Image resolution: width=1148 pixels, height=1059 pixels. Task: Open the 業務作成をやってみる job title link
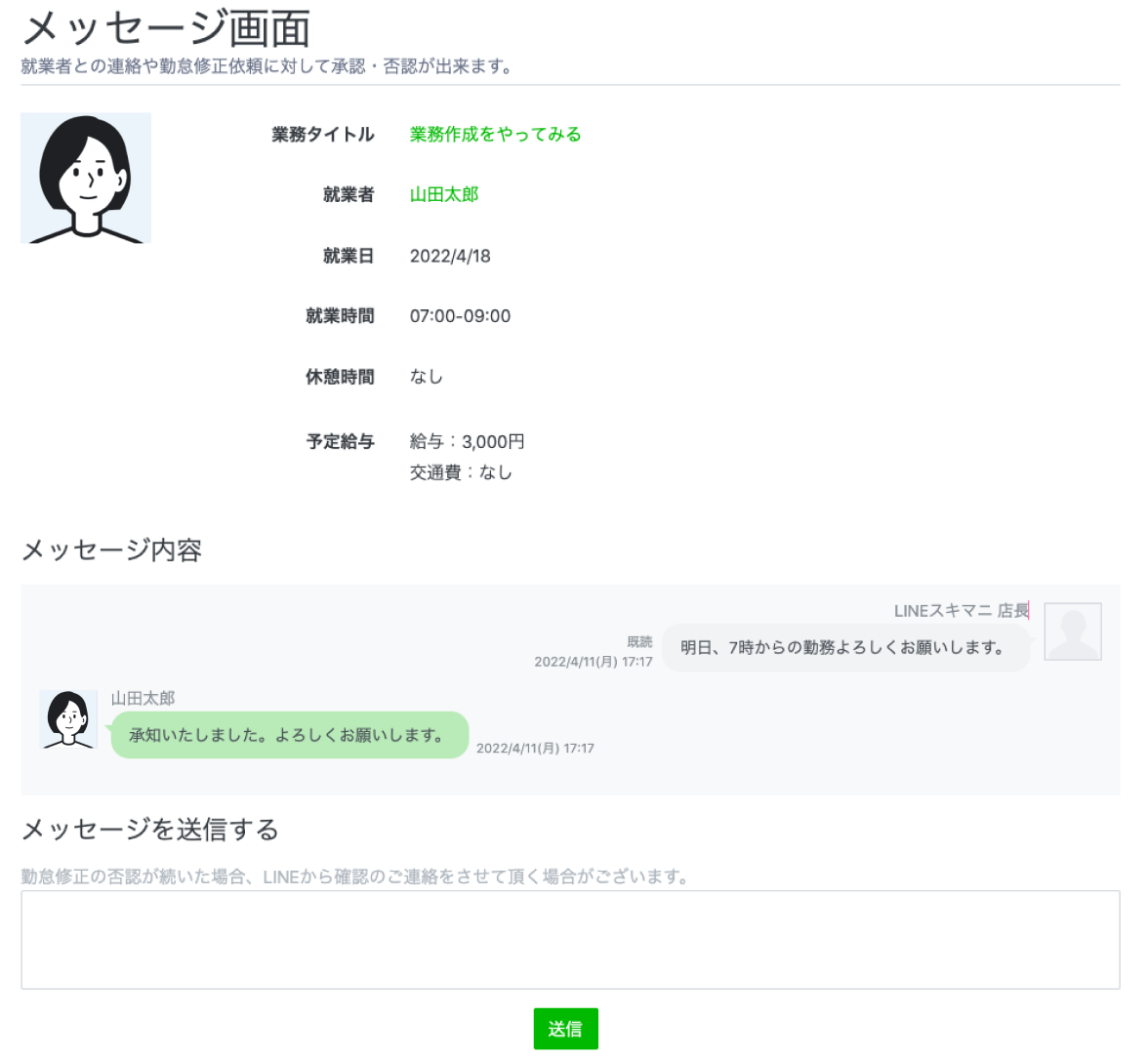pos(495,135)
